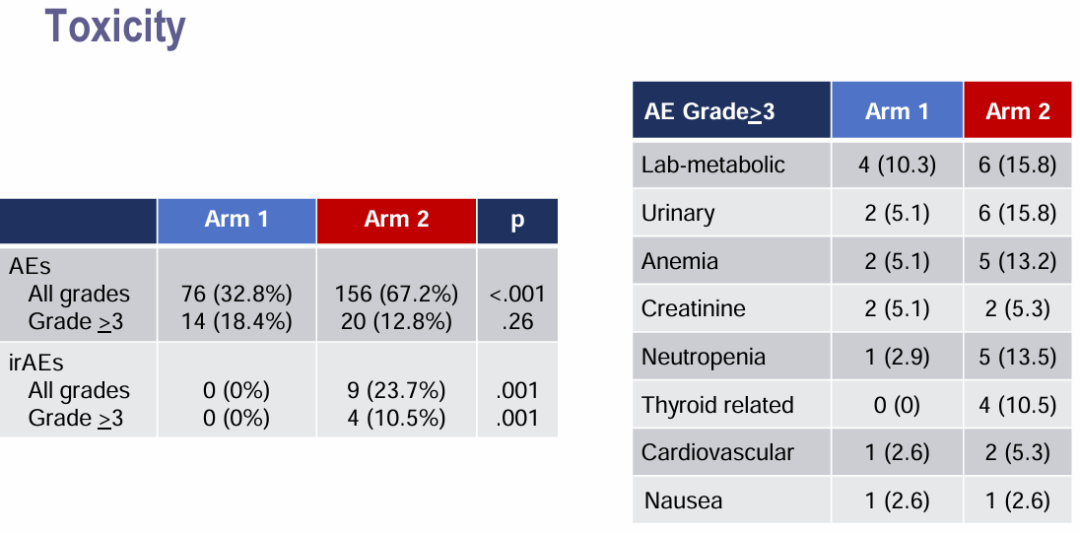Click the irAEs row heading
The width and height of the screenshot is (1080, 533).
coord(36,364)
